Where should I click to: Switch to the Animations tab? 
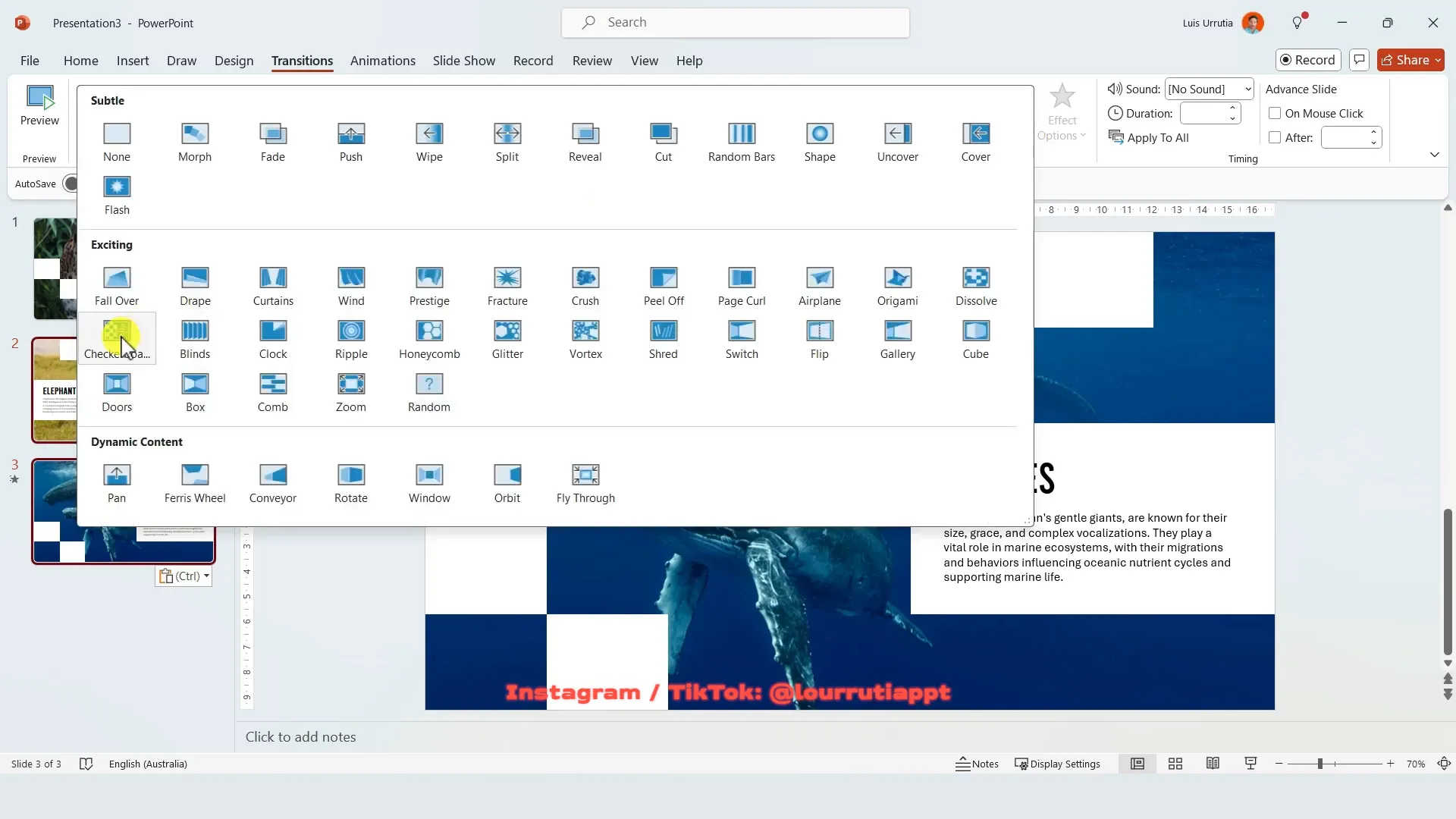pos(383,61)
